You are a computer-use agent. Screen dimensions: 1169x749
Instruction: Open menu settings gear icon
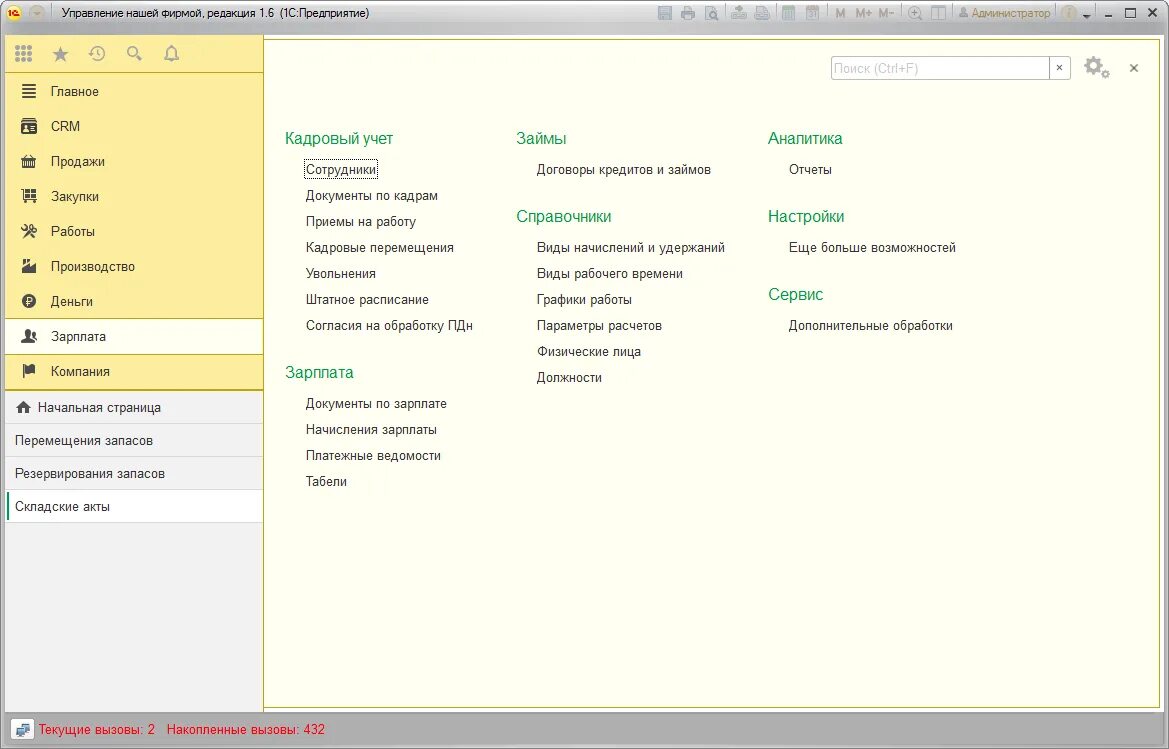coord(1097,67)
